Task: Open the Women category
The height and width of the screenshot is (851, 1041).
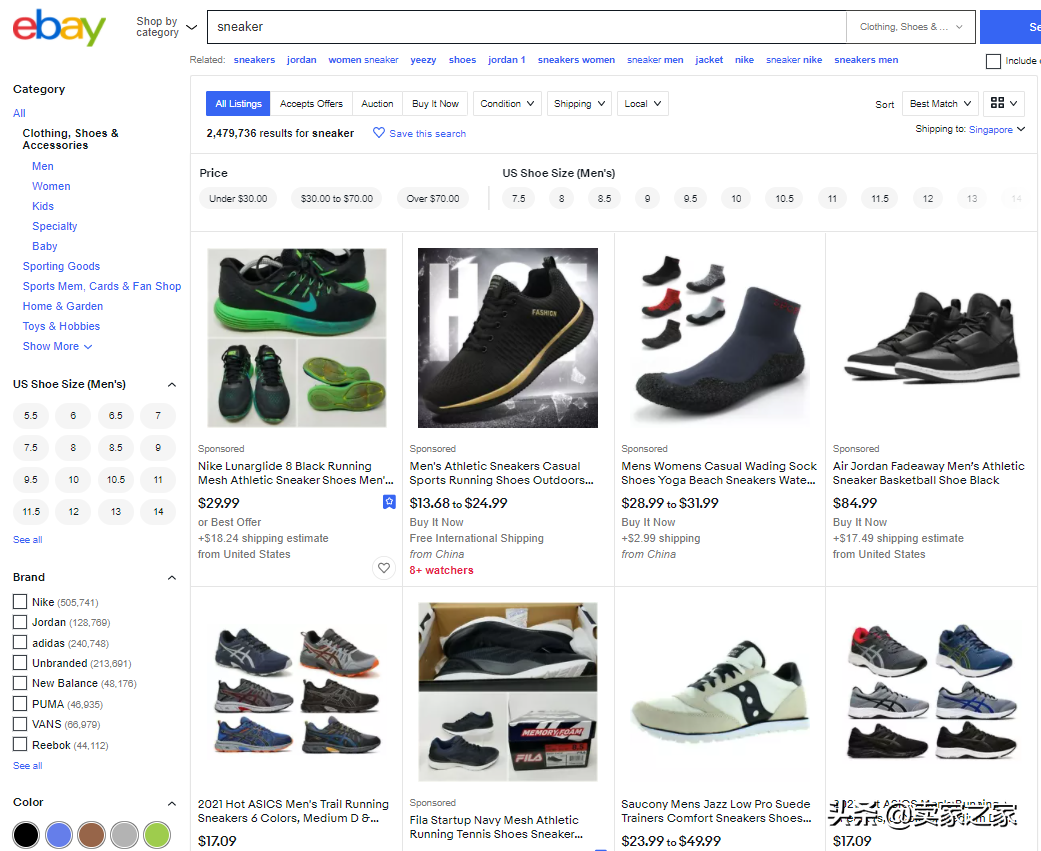Action: [x=51, y=186]
